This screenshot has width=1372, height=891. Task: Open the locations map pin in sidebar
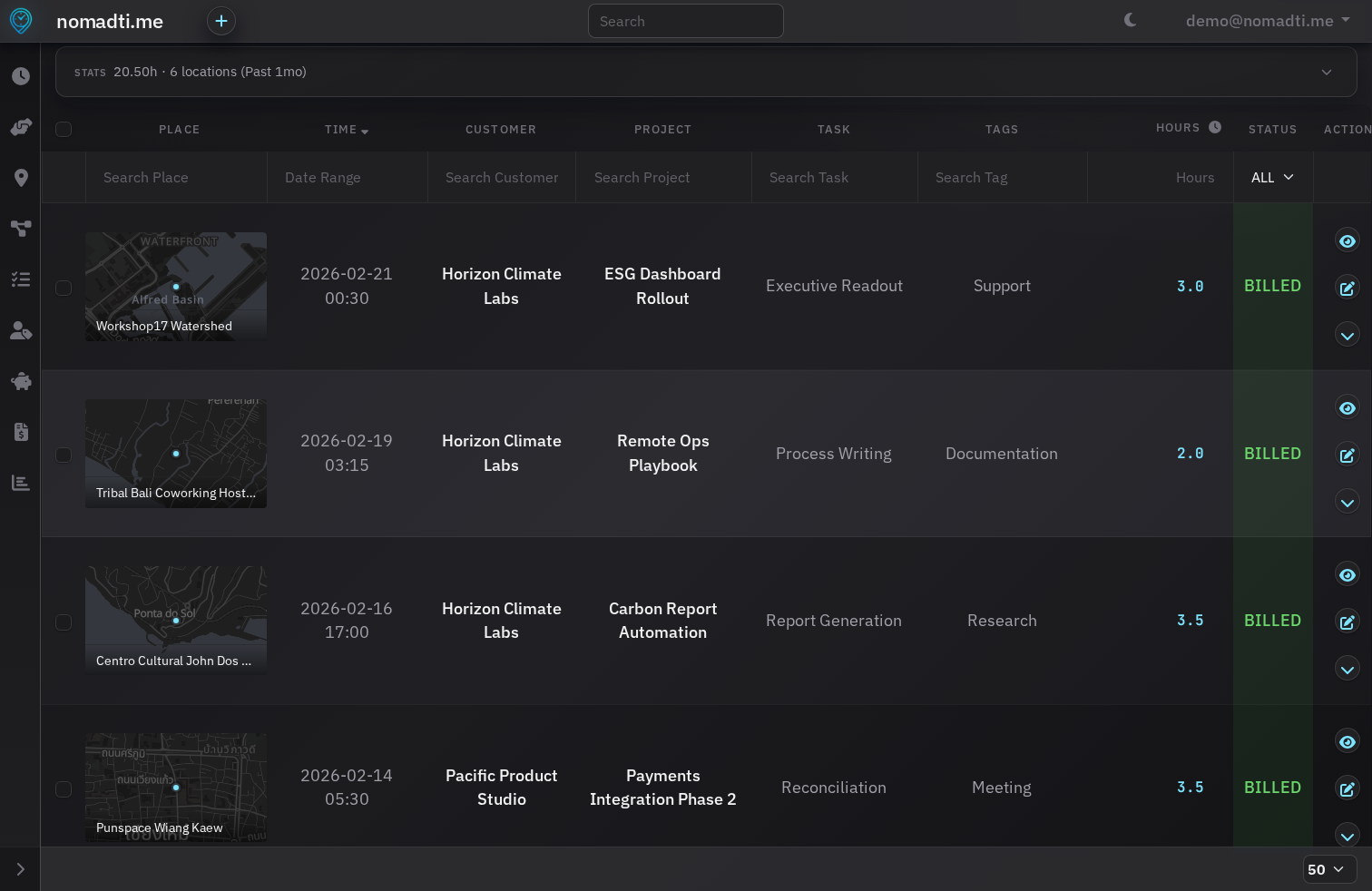(x=20, y=178)
